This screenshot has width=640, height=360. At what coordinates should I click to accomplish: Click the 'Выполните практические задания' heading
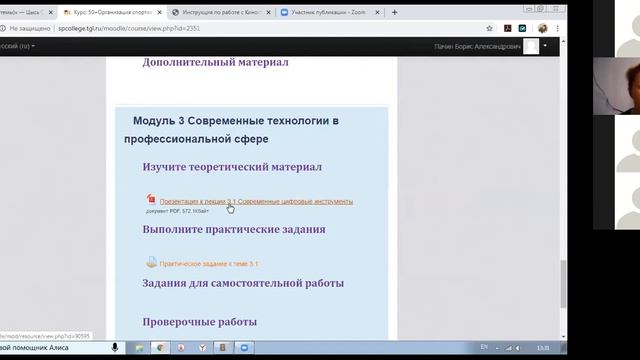(x=234, y=230)
